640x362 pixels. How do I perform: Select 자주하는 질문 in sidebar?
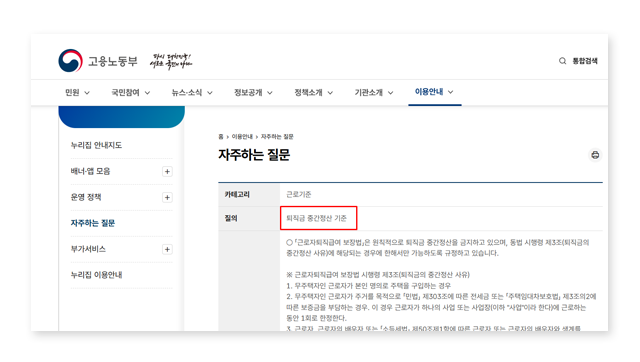tap(93, 223)
